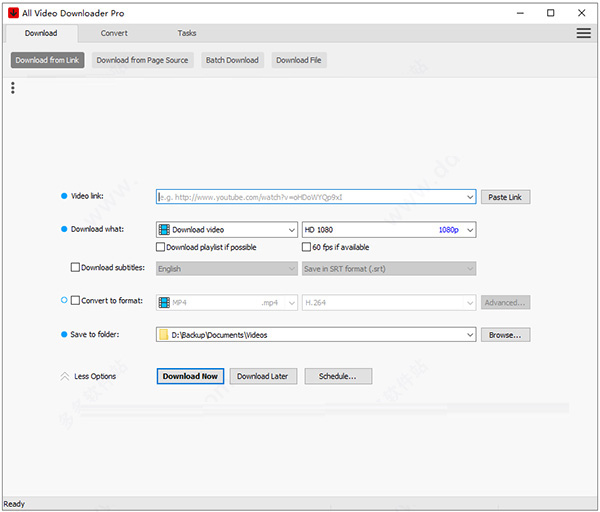This screenshot has height=512, width=600.
Task: Maximize the All Video Downloader Pro window
Action: (550, 13)
